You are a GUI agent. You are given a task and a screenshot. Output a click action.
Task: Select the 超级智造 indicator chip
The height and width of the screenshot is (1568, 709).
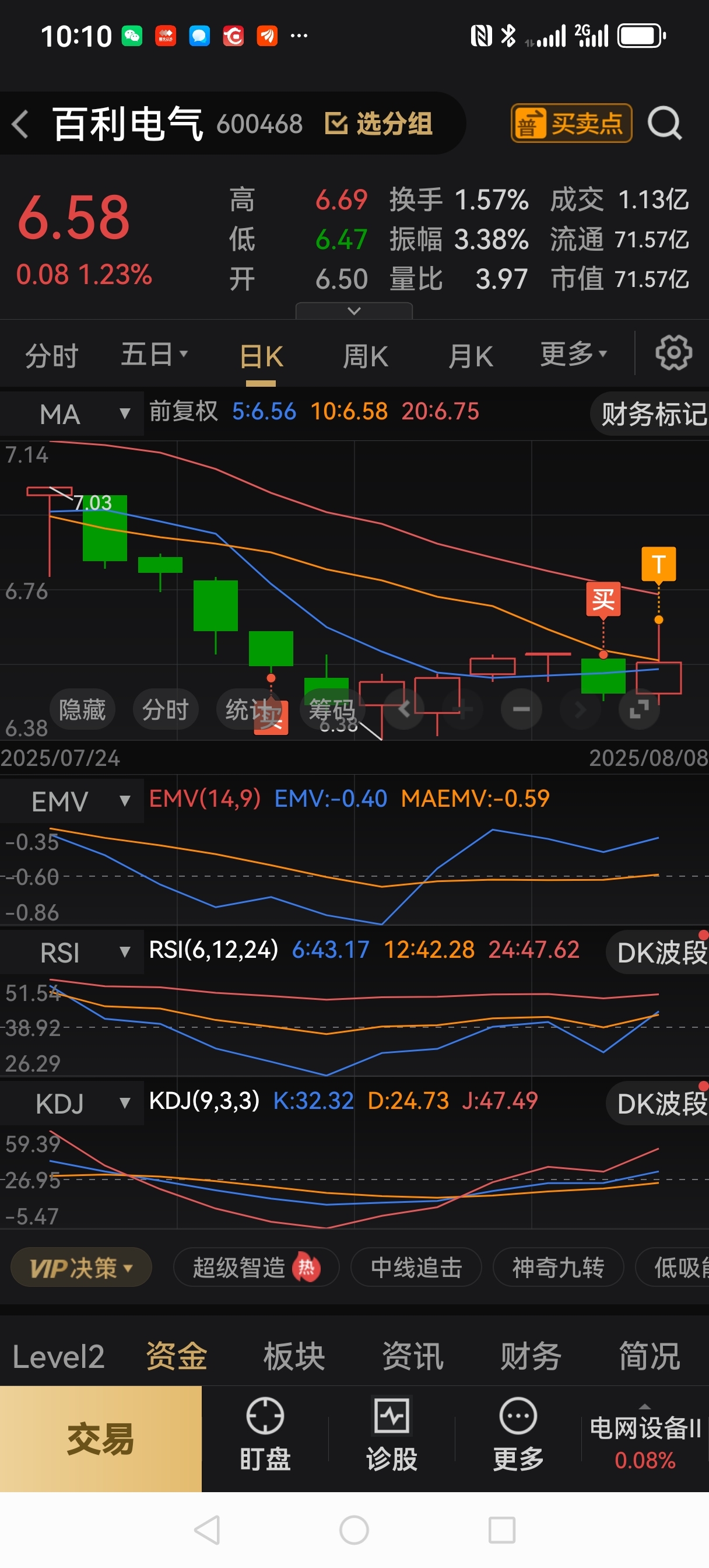pyautogui.click(x=256, y=1268)
